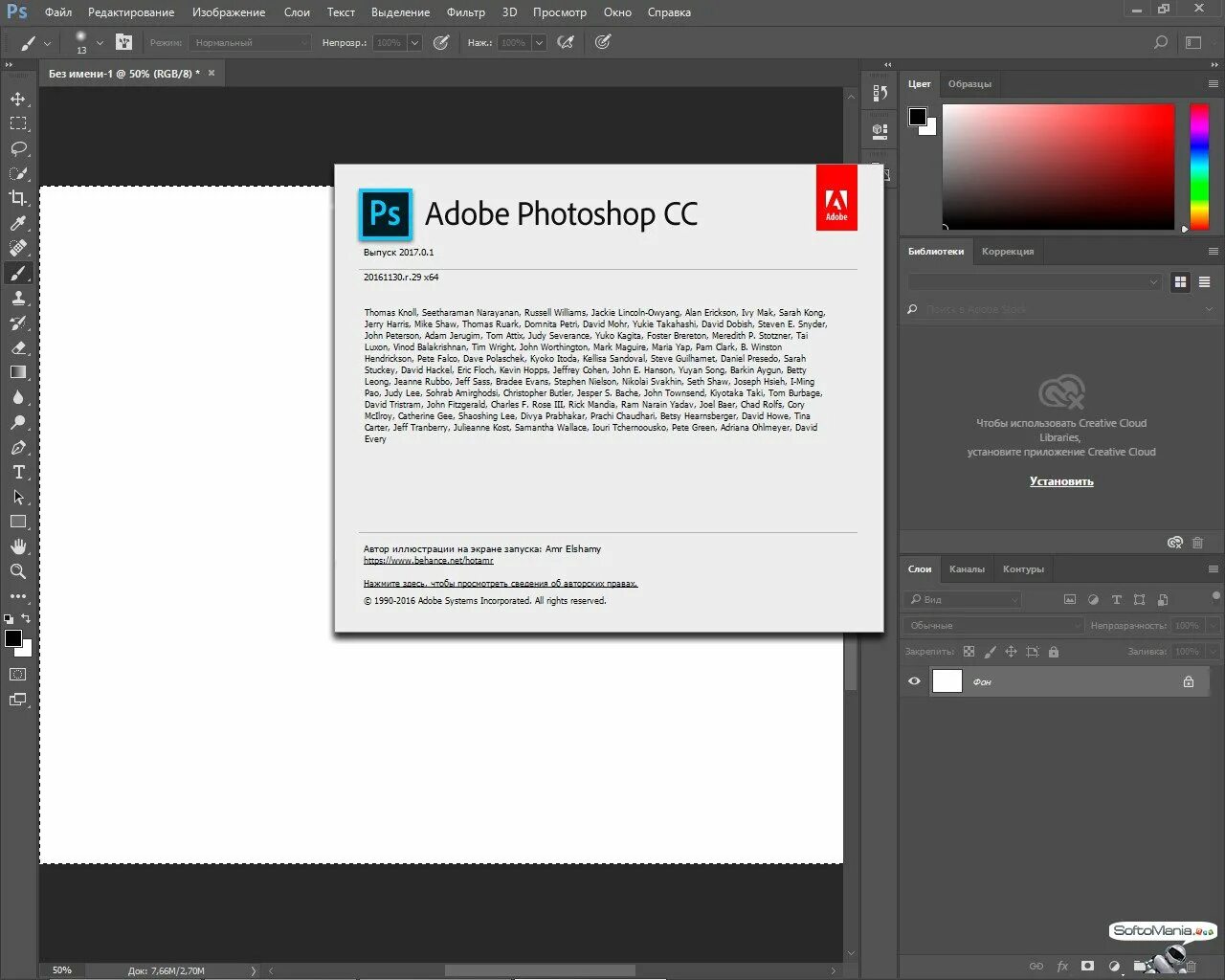1225x980 pixels.
Task: Toggle visibility of the Фон layer
Action: pos(914,681)
